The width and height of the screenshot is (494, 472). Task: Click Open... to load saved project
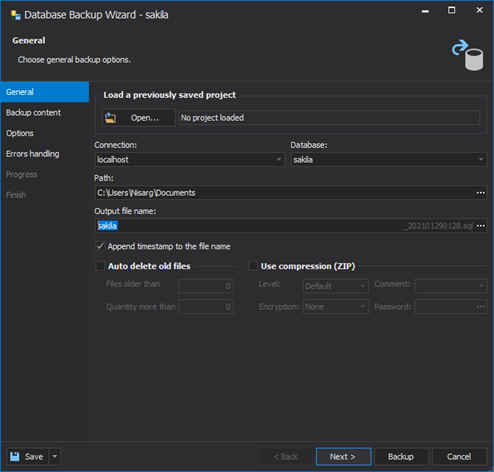(x=139, y=118)
